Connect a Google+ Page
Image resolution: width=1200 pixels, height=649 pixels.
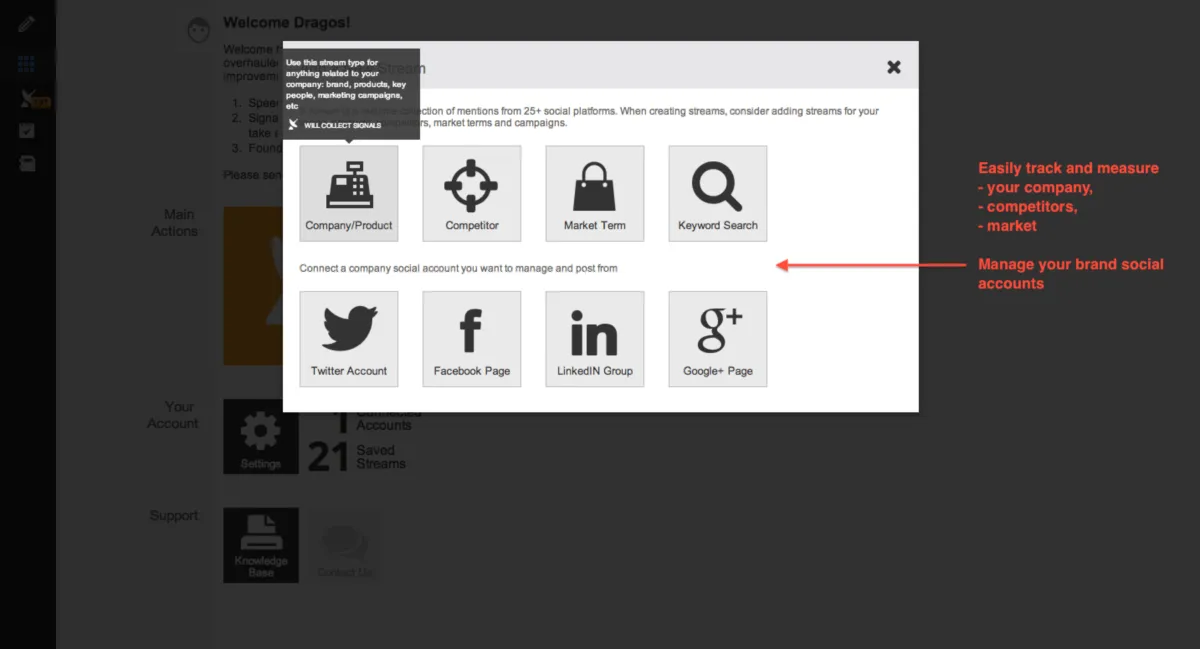[718, 339]
